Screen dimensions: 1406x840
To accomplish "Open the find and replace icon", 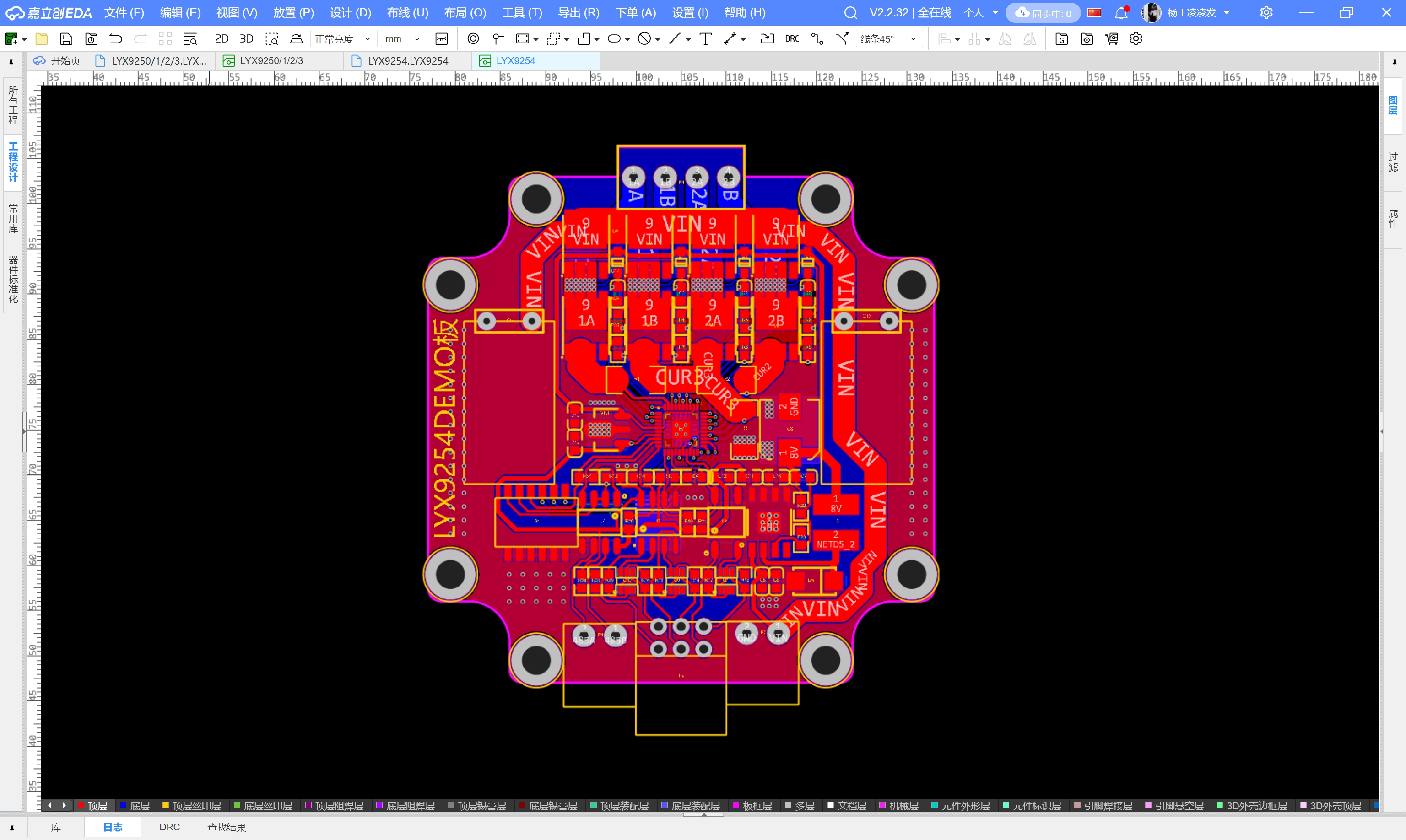I will point(190,38).
